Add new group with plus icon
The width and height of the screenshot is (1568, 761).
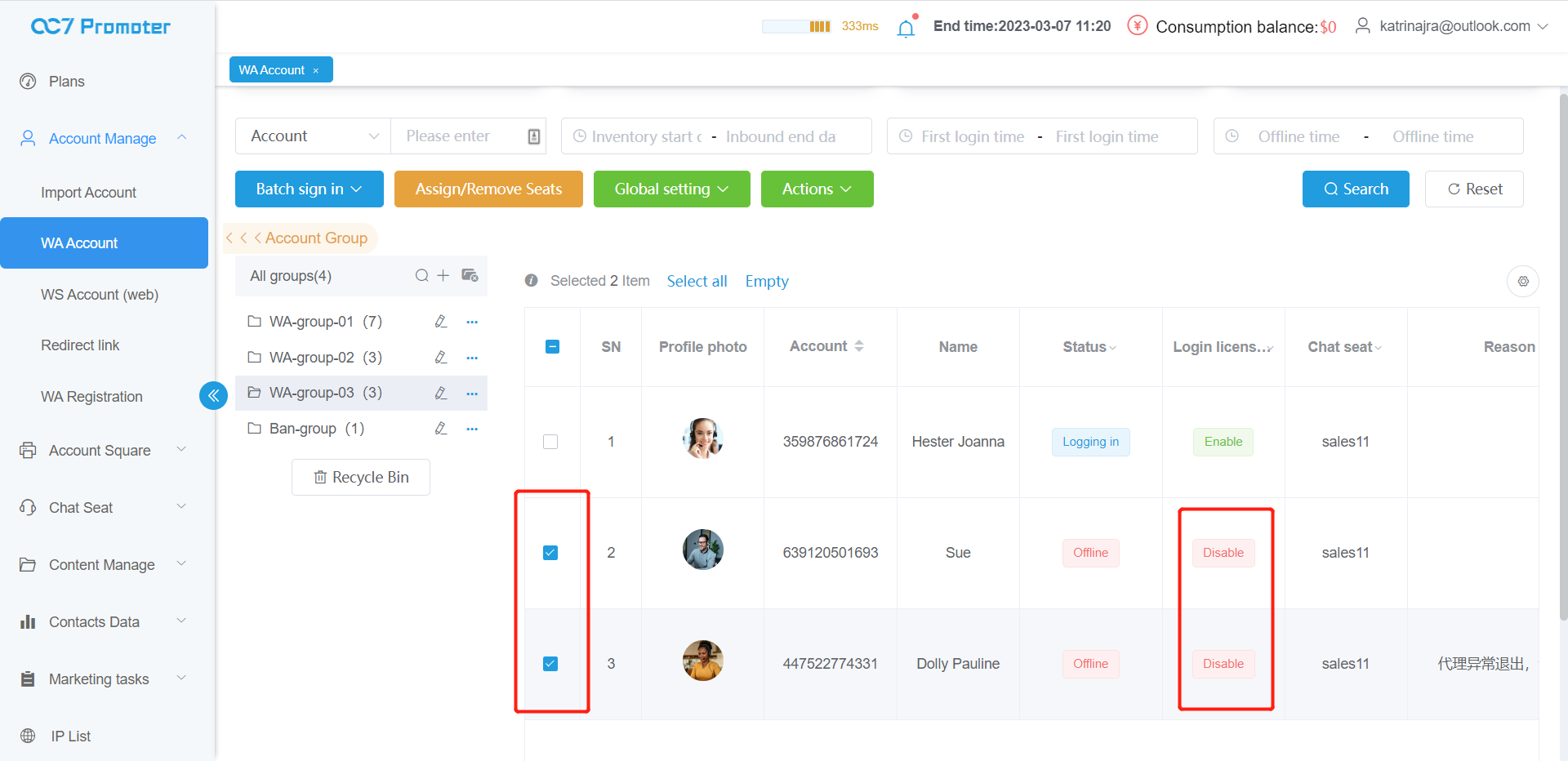443,276
